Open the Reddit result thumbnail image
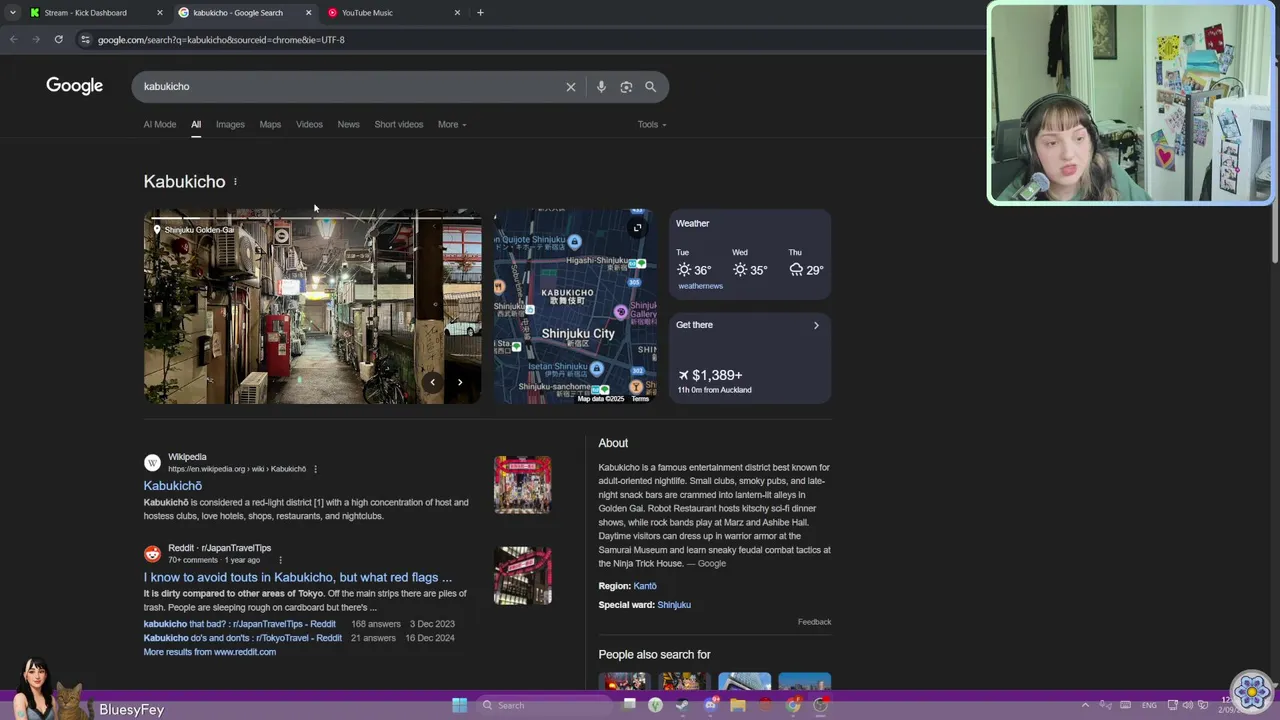1280x720 pixels. click(522, 576)
